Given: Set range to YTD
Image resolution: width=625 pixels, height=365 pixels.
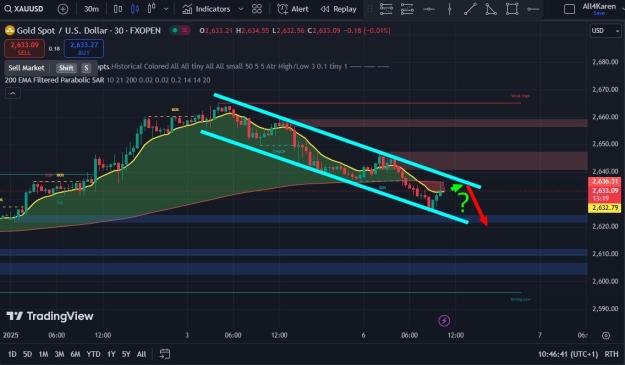Looking at the screenshot, I should point(93,354).
